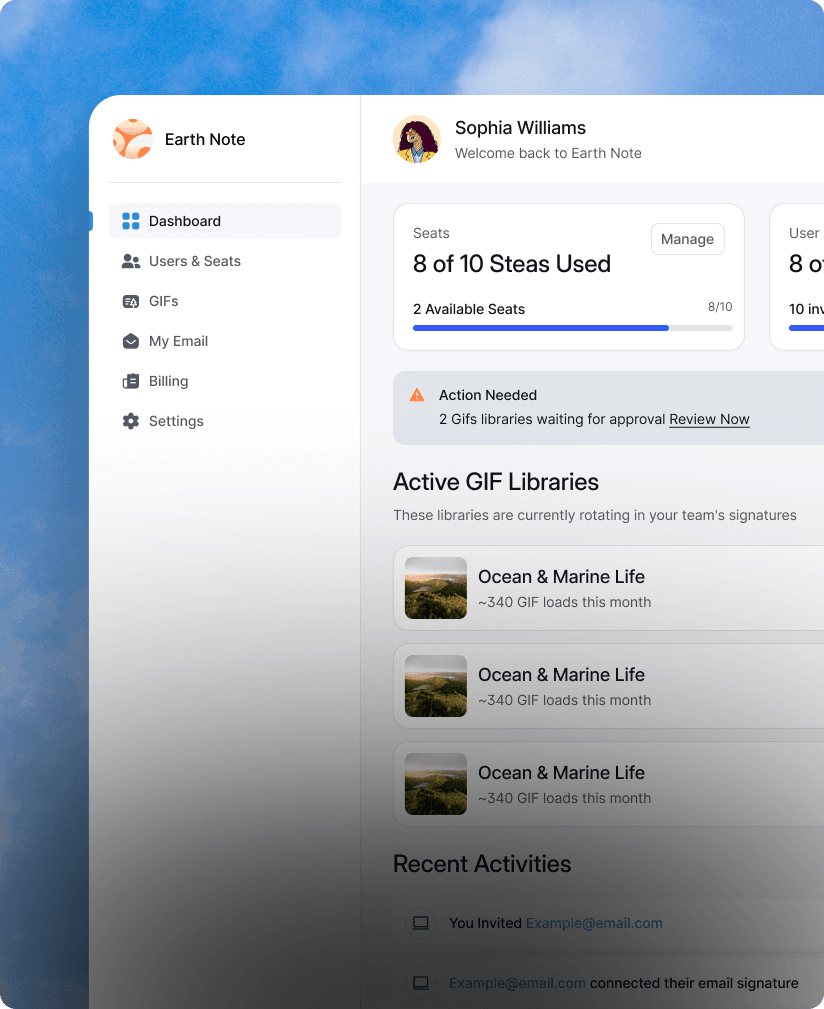The height and width of the screenshot is (1009, 824).
Task: Click the GIFs icon in sidebar
Action: (x=131, y=301)
